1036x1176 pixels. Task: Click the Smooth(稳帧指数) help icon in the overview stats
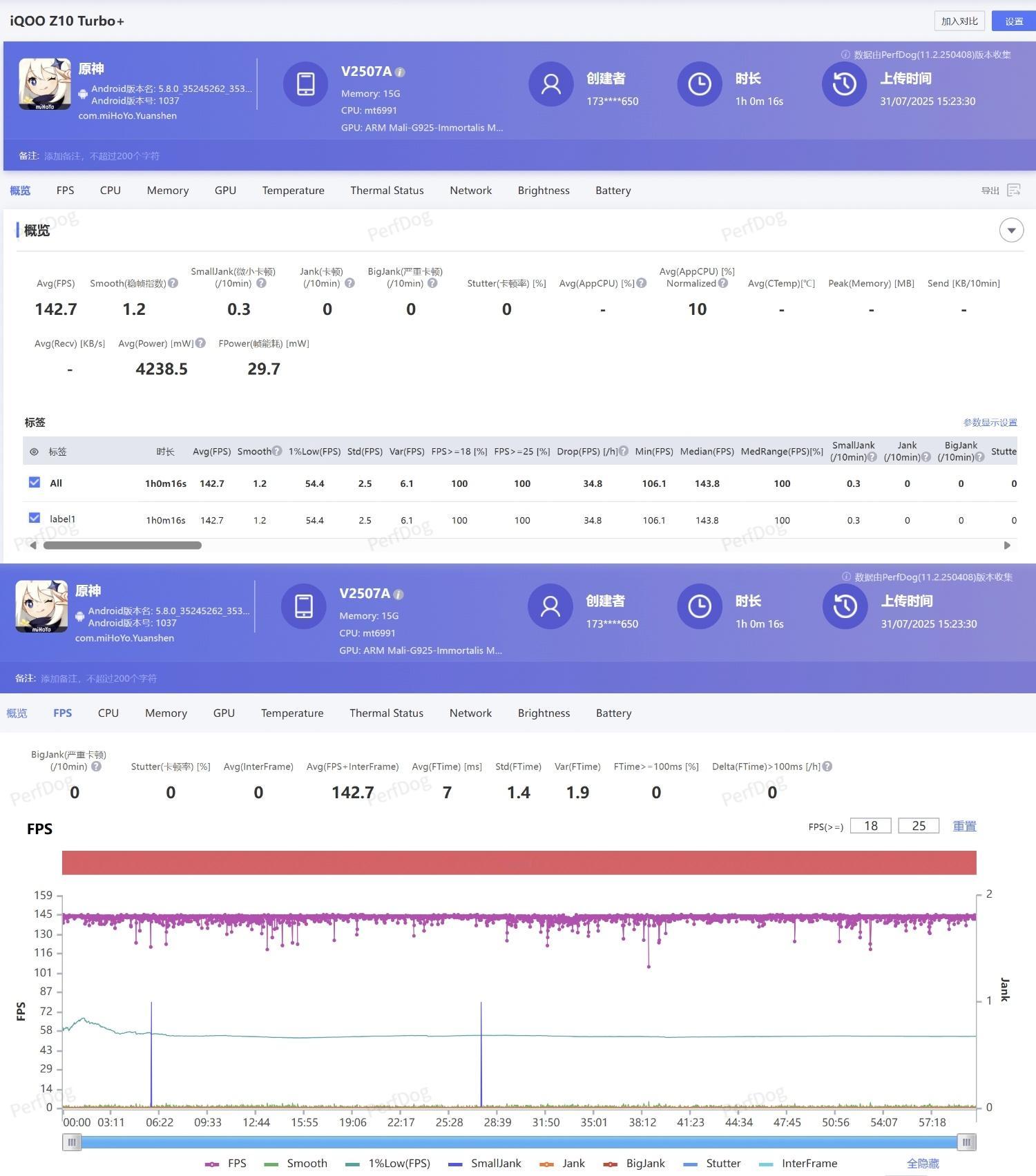pyautogui.click(x=173, y=283)
